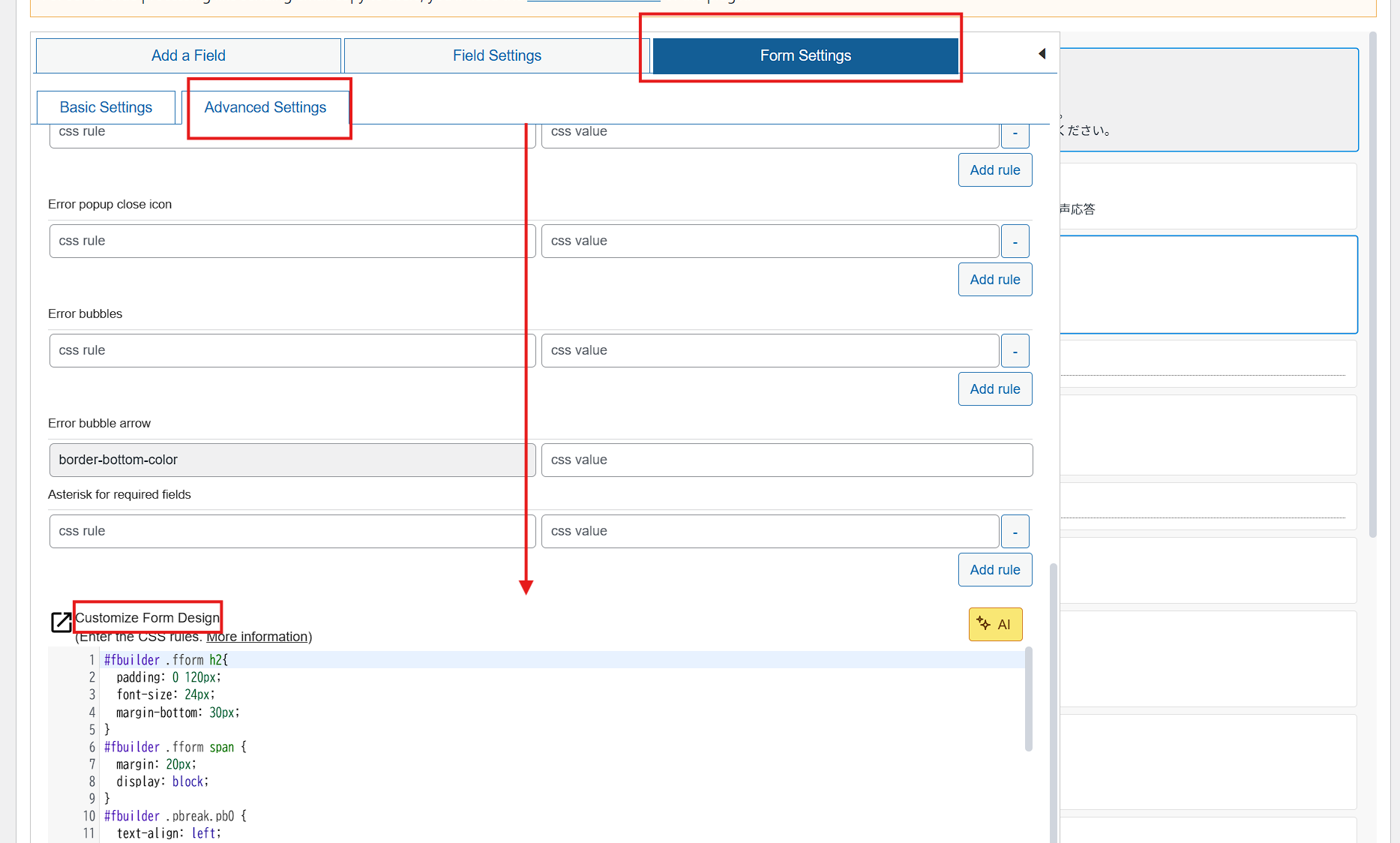Remove the Error bubbles CSS rule
Image resolution: width=1400 pixels, height=843 pixels.
coord(1015,351)
